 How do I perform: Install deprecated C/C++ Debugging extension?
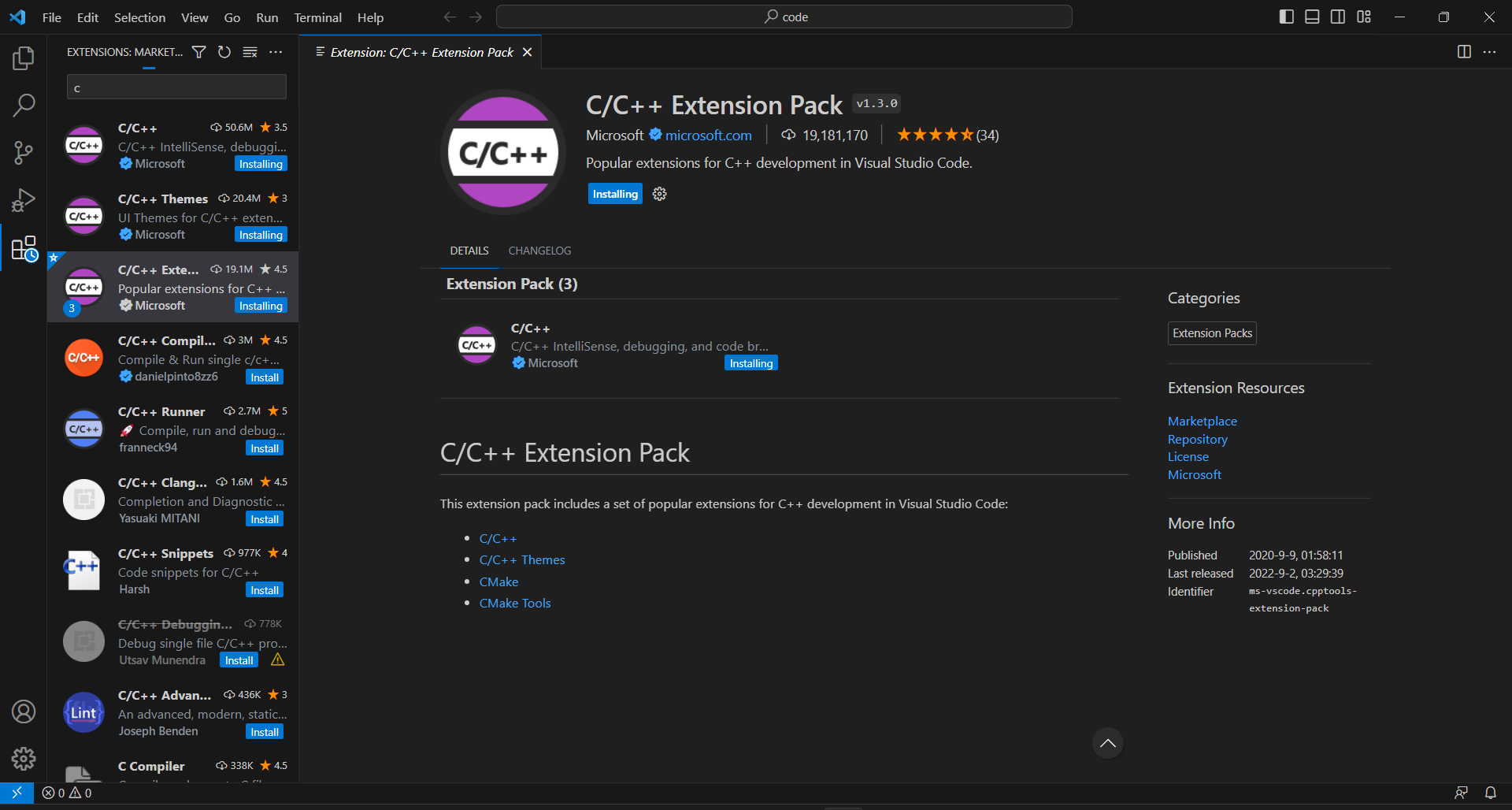pyautogui.click(x=239, y=661)
